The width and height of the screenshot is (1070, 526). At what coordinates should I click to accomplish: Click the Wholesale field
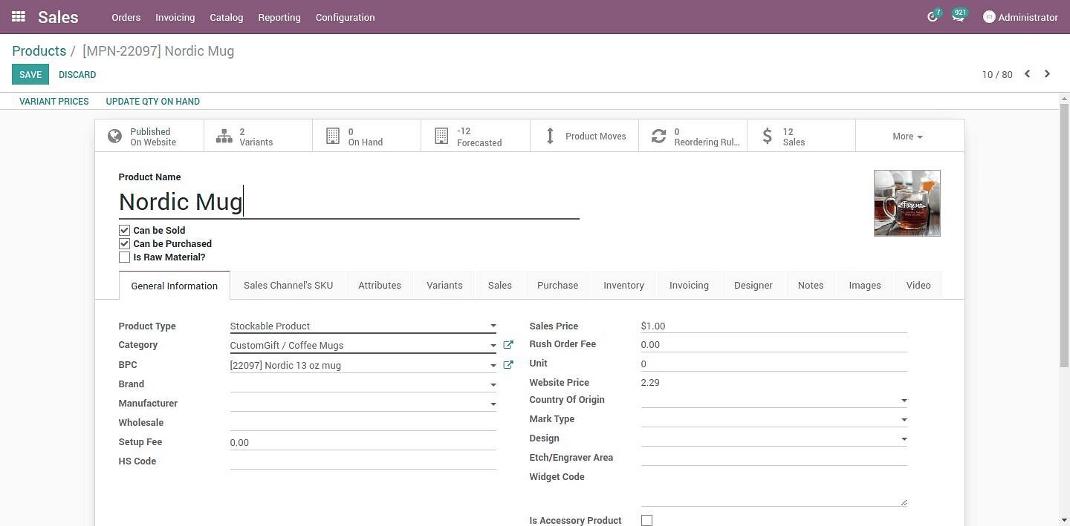[x=363, y=423]
